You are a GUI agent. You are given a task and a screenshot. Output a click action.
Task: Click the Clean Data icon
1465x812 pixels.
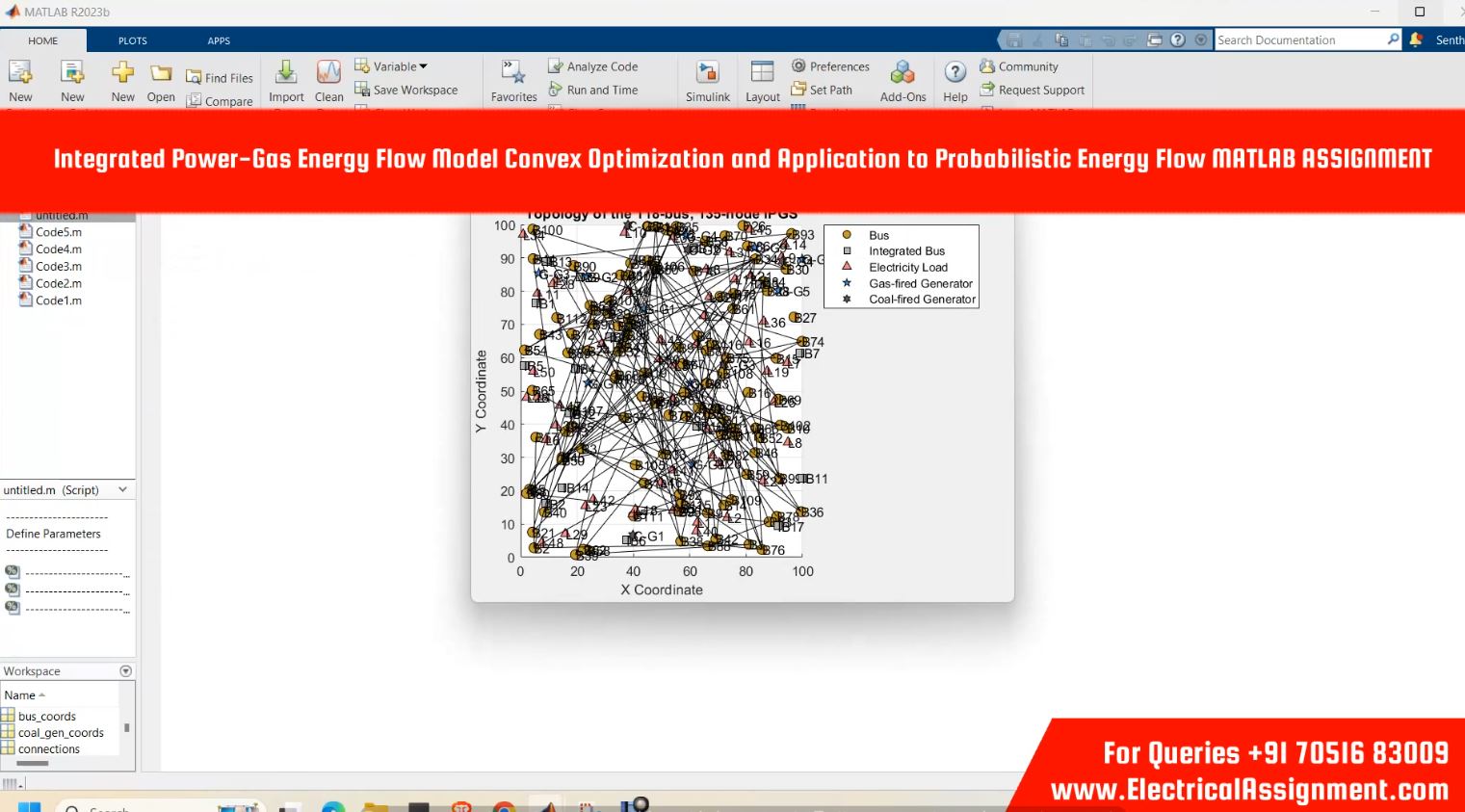(x=328, y=73)
